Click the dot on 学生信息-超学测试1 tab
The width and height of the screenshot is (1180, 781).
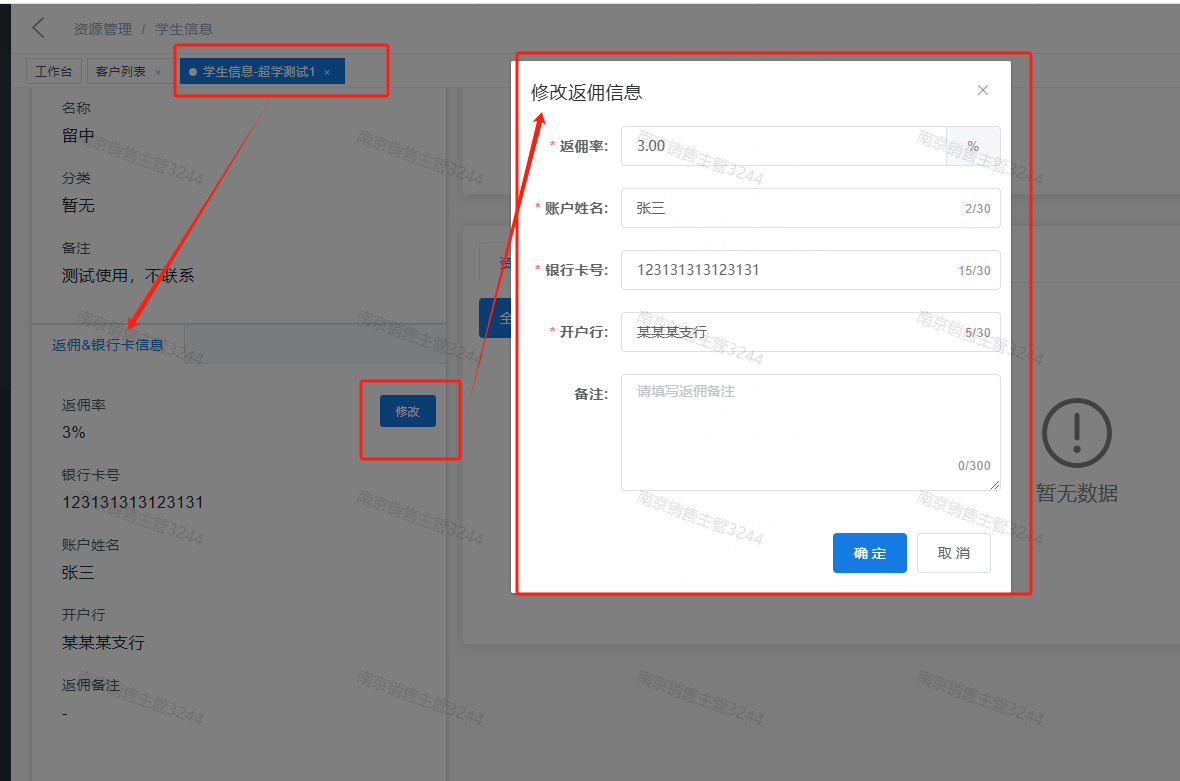(x=192, y=72)
